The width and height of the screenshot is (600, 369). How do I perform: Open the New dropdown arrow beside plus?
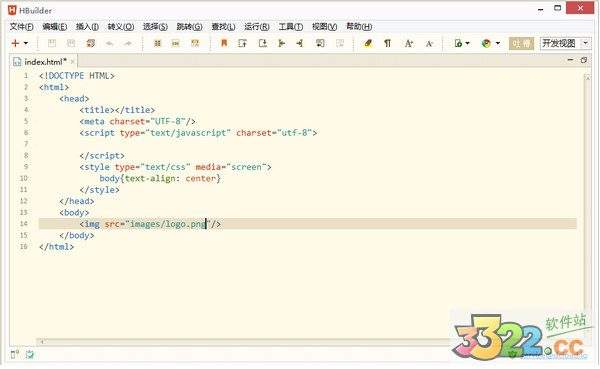click(x=26, y=43)
